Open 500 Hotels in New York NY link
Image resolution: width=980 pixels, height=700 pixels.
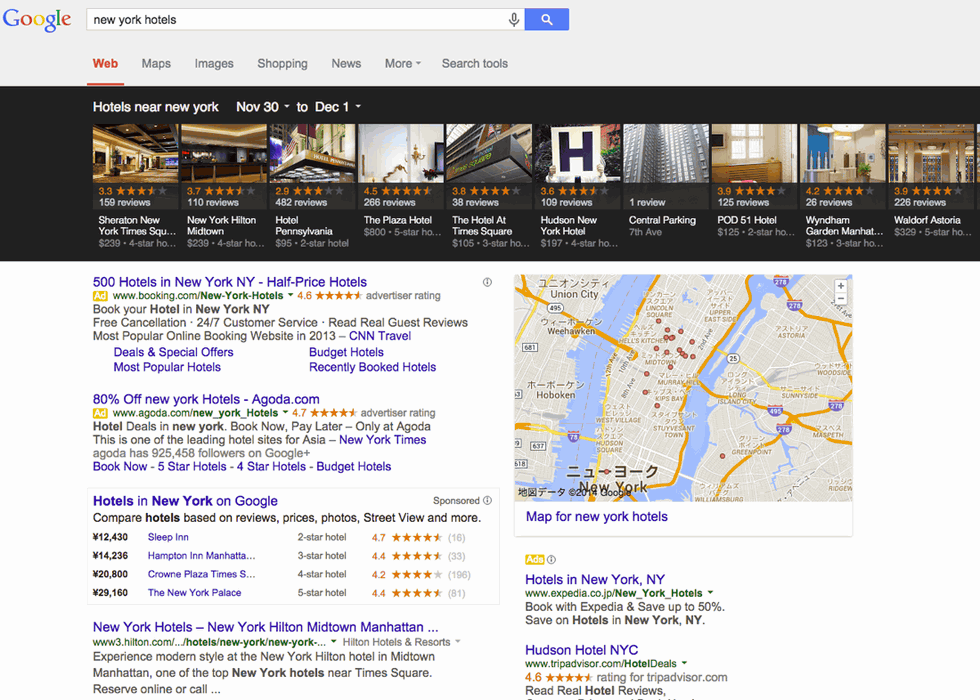(x=230, y=282)
